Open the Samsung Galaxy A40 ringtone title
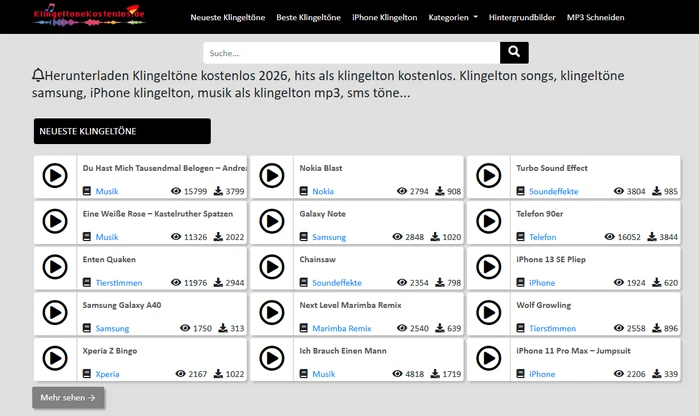Screen dimensions: 699x416 [122, 305]
